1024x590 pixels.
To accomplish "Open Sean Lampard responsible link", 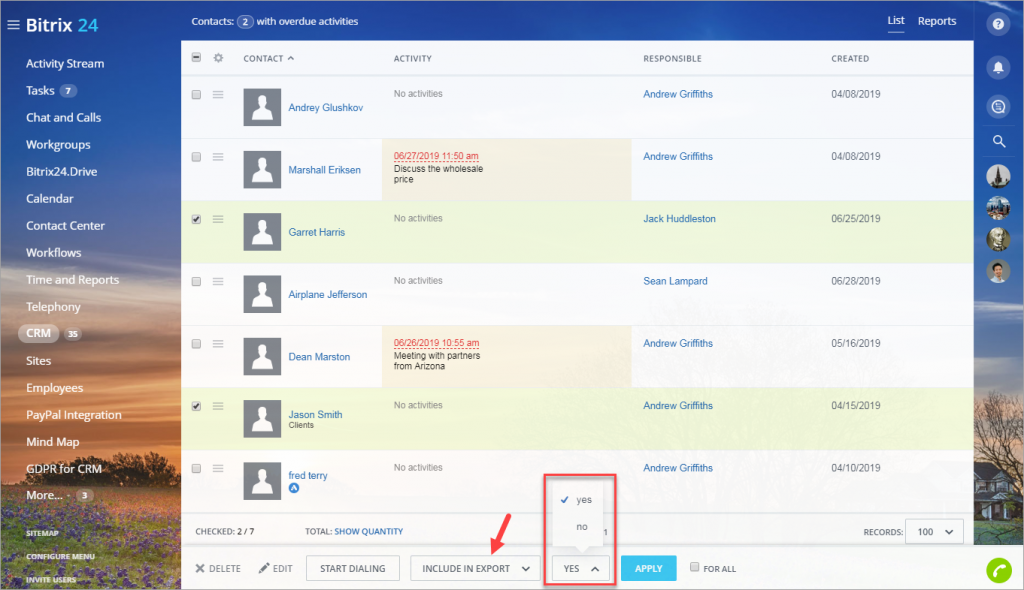I will 675,281.
